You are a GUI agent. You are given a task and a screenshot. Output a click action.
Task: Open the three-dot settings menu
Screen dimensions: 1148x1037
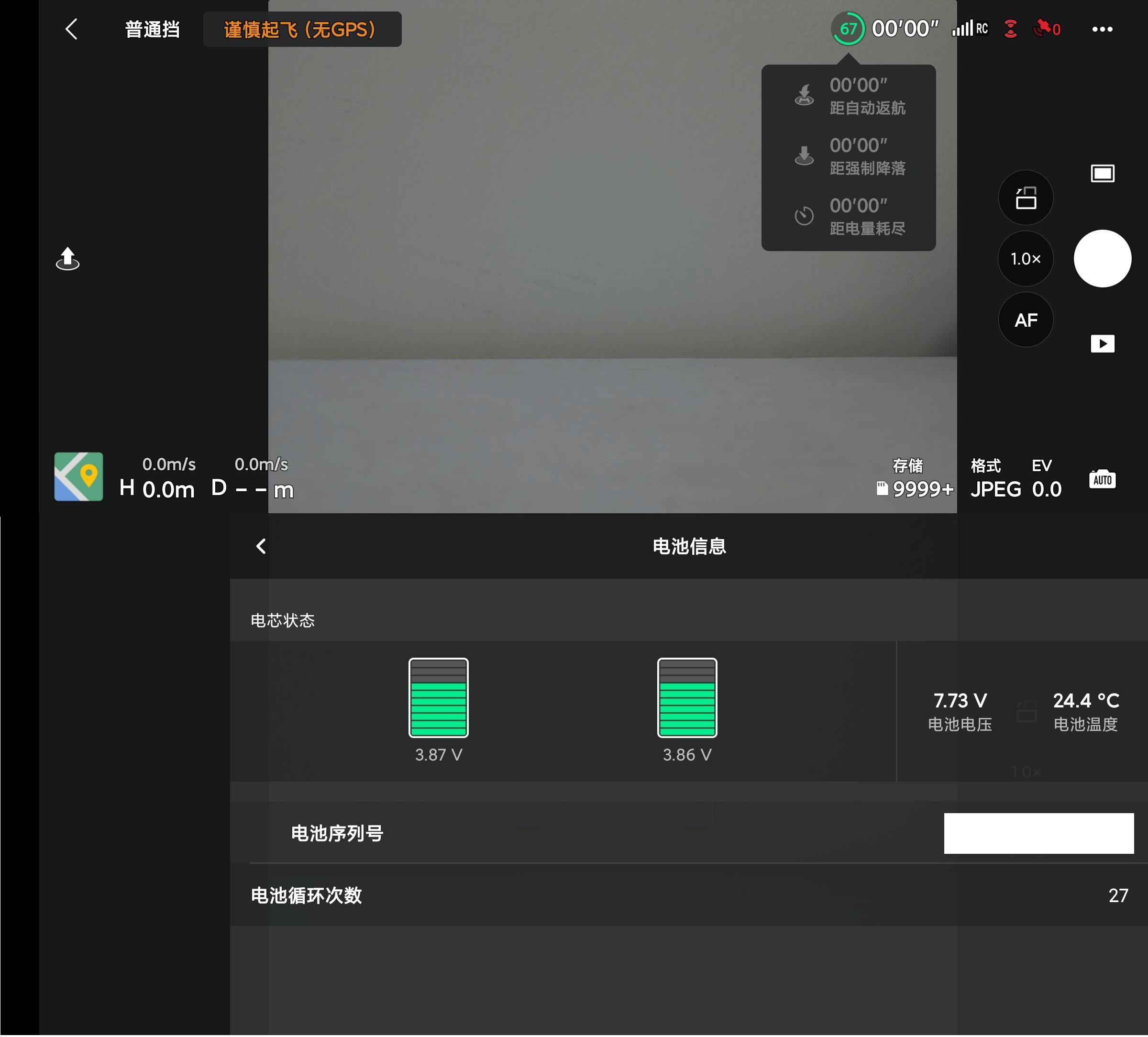point(1102,29)
